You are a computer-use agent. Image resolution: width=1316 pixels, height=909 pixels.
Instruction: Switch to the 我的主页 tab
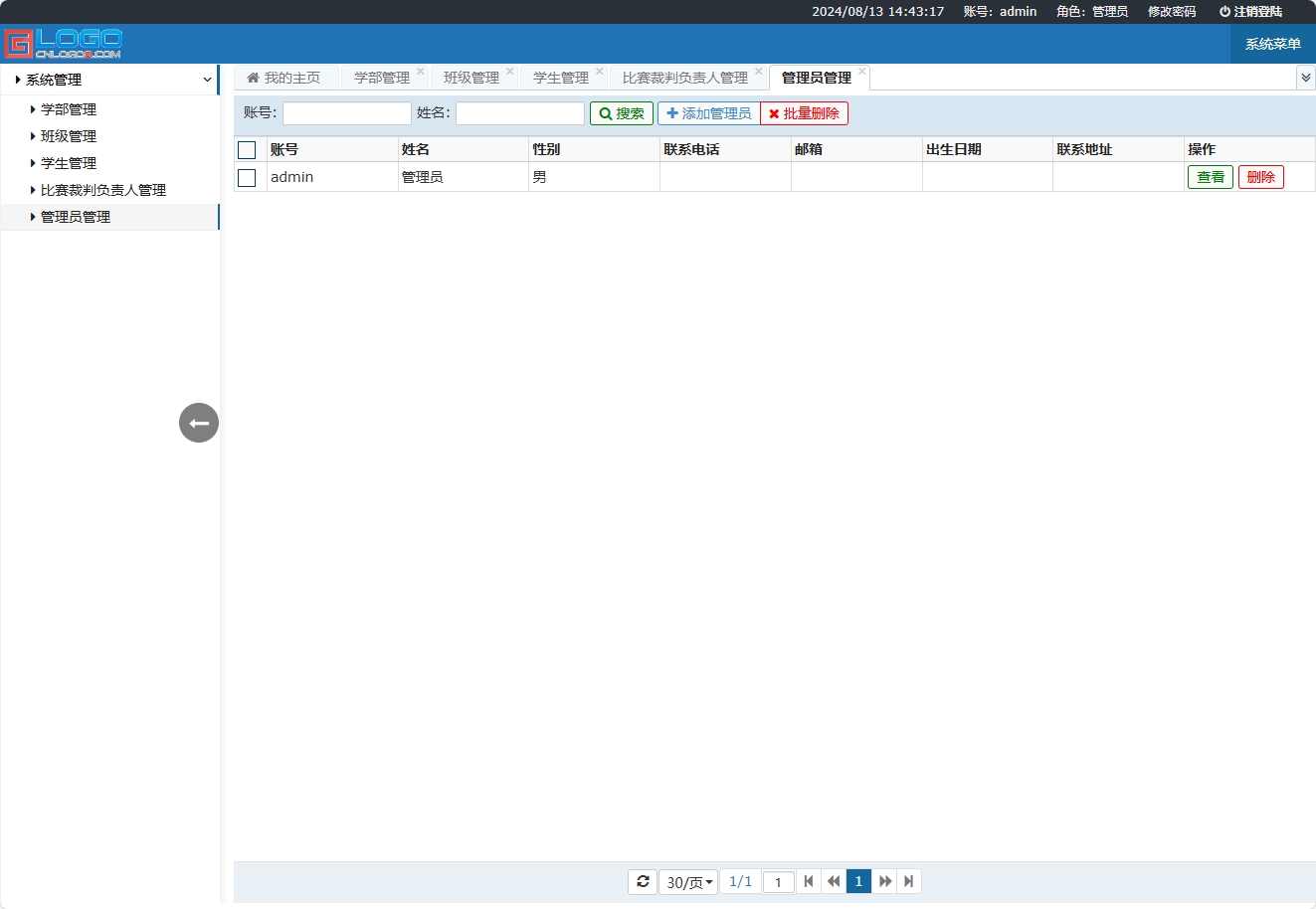pyautogui.click(x=284, y=78)
